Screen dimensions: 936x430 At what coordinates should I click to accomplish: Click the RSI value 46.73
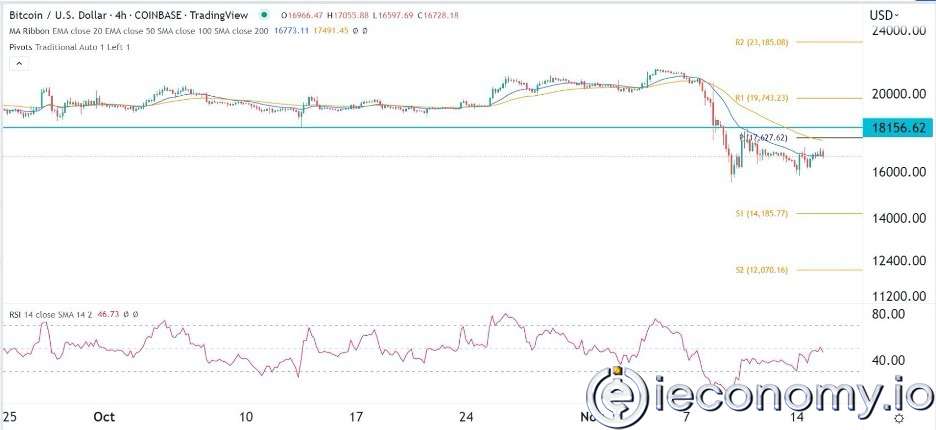click(110, 314)
